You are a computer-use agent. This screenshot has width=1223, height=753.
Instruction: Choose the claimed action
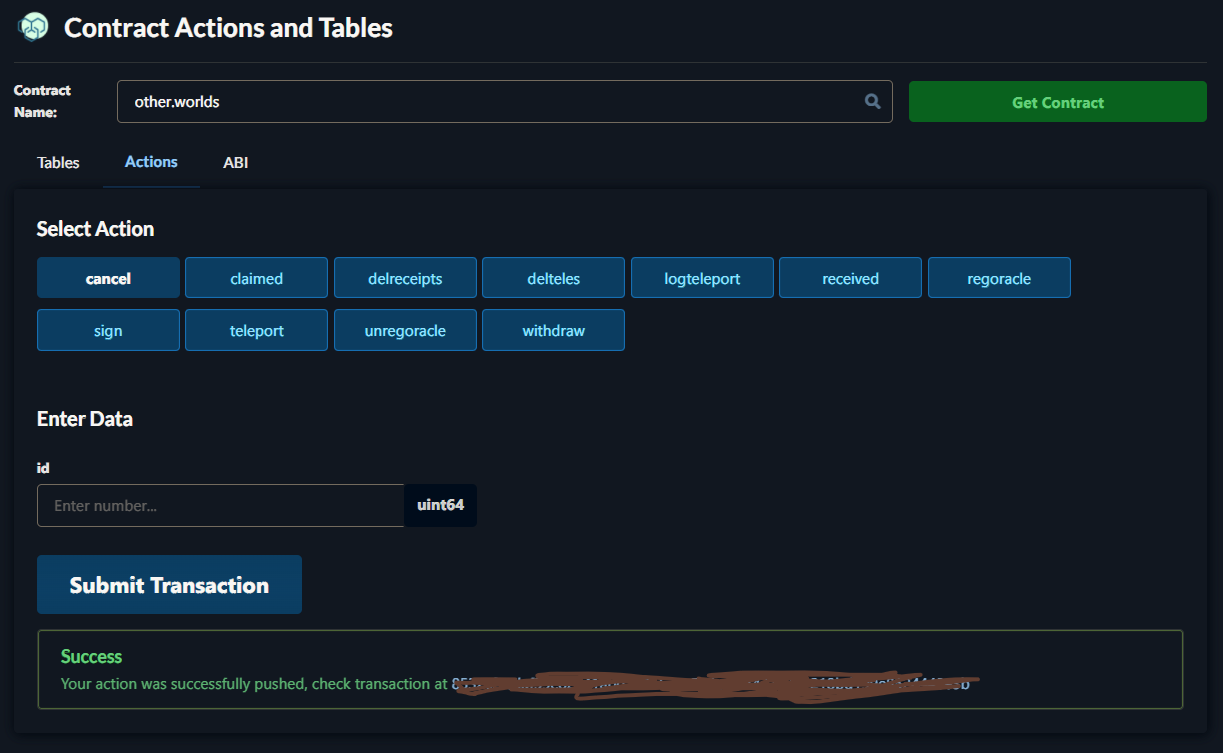click(x=256, y=278)
